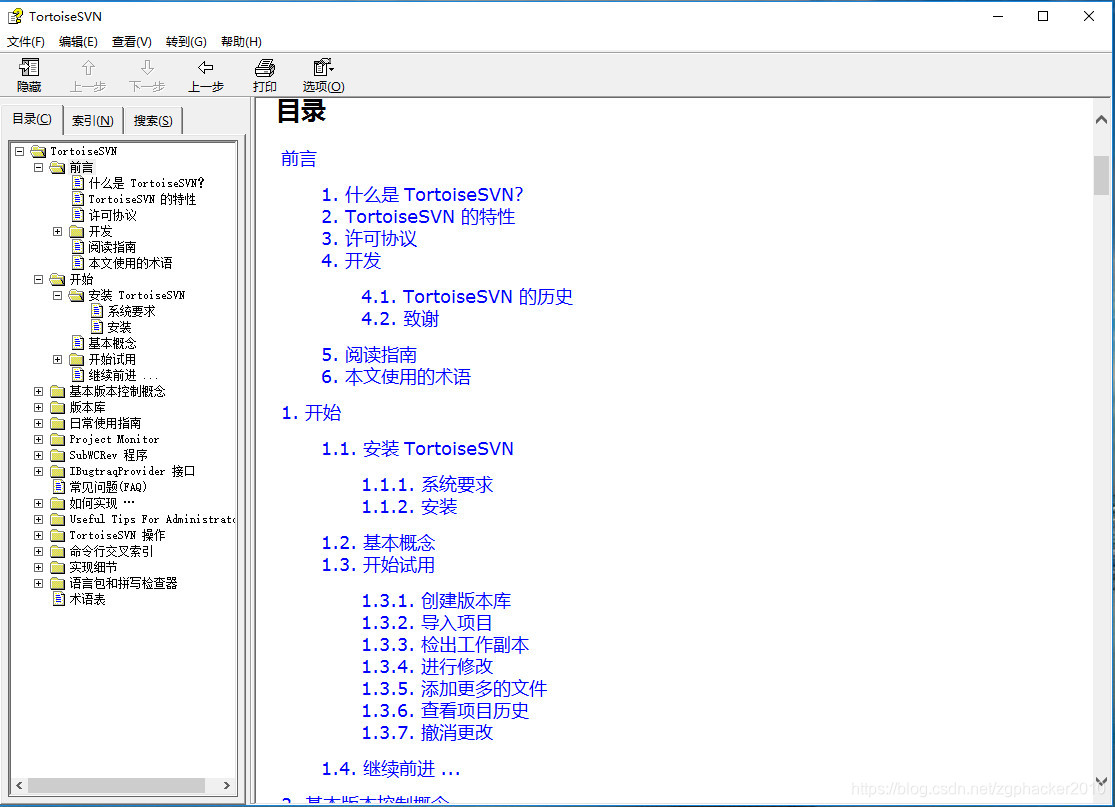
Task: Click the greyed 下一步 down-arrow icon
Action: coord(147,68)
